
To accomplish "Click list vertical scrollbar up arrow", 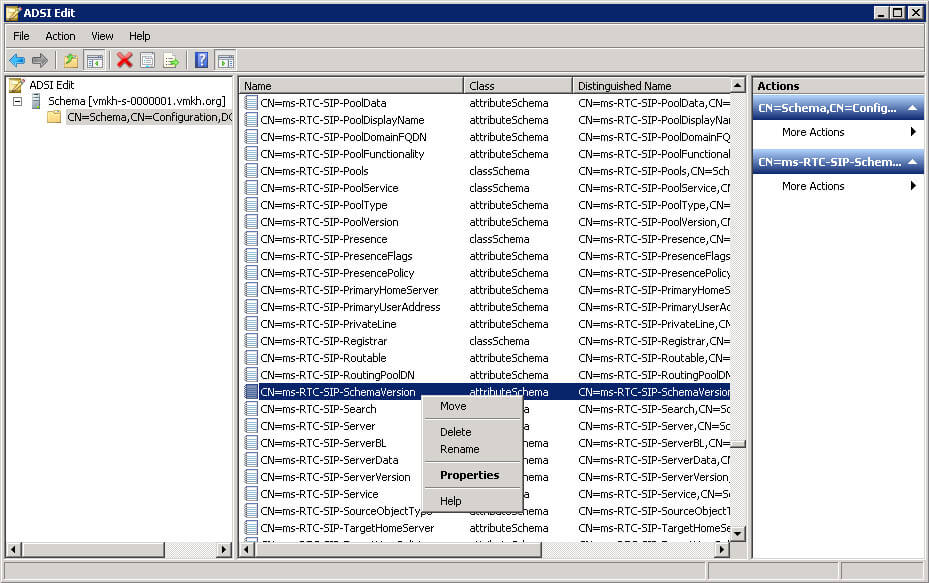I will (738, 86).
